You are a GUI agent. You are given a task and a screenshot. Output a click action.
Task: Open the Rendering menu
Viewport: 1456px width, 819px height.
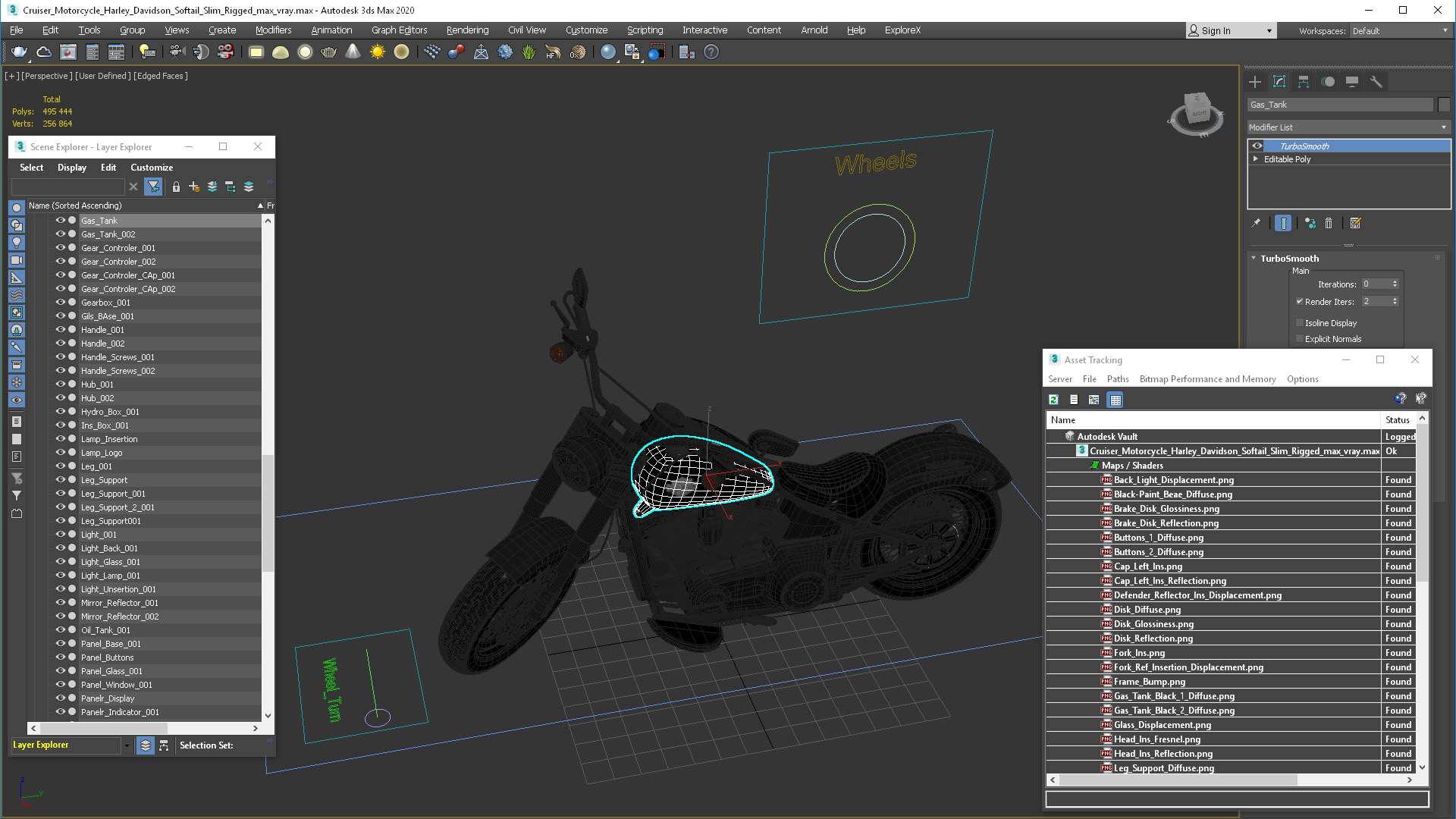point(467,30)
